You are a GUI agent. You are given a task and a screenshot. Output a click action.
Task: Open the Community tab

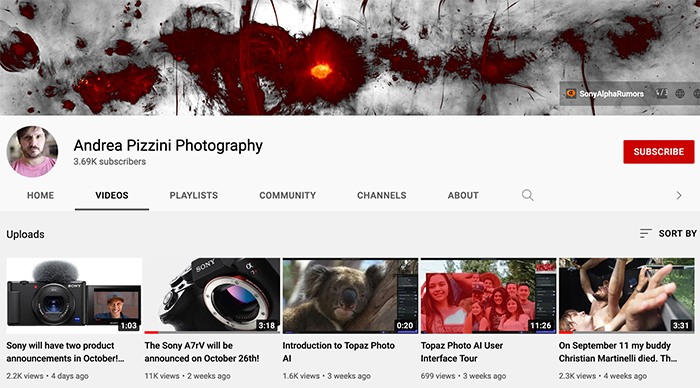(x=288, y=196)
